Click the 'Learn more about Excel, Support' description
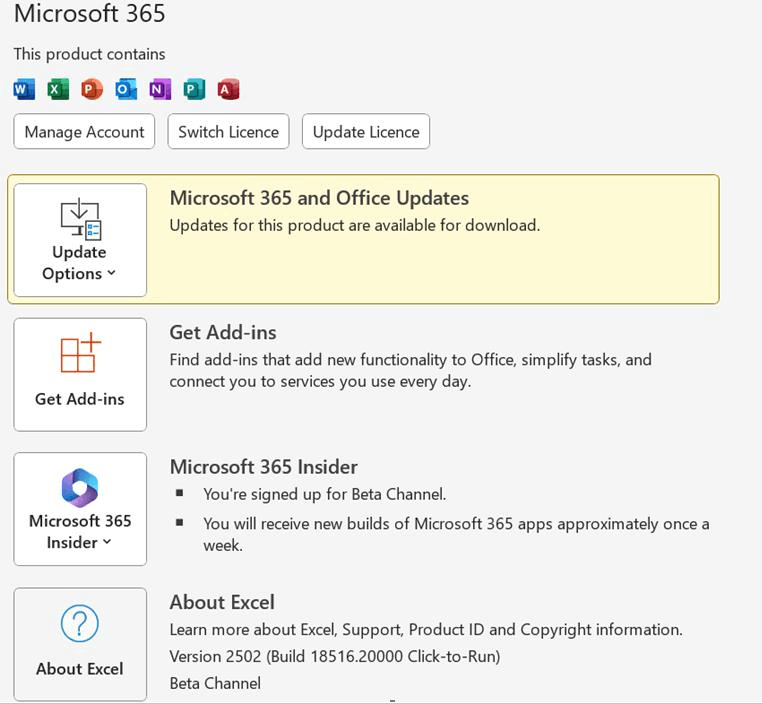 [x=426, y=630]
